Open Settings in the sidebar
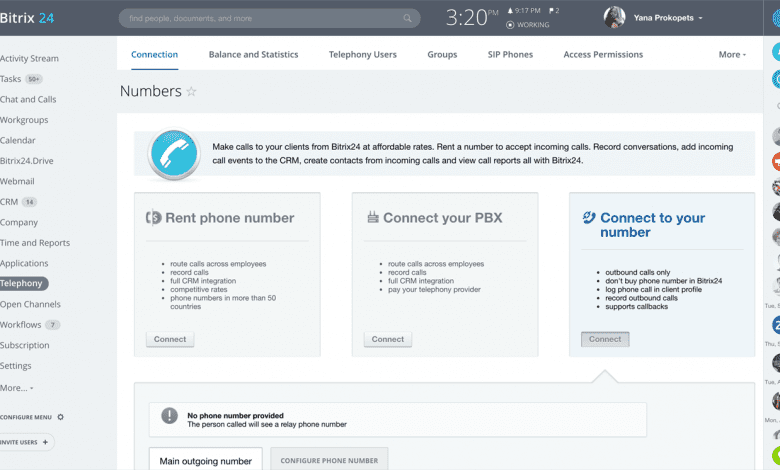The height and width of the screenshot is (470, 780). (16, 366)
